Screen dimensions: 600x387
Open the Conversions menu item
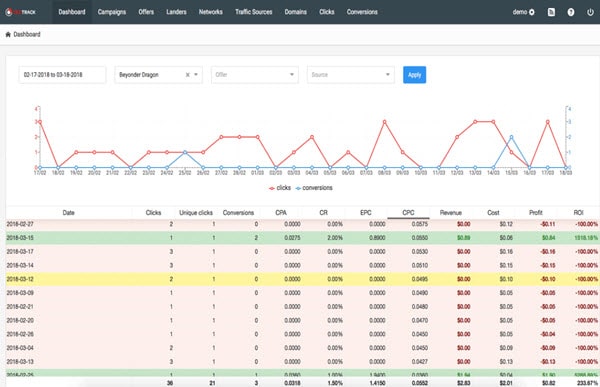[362, 12]
